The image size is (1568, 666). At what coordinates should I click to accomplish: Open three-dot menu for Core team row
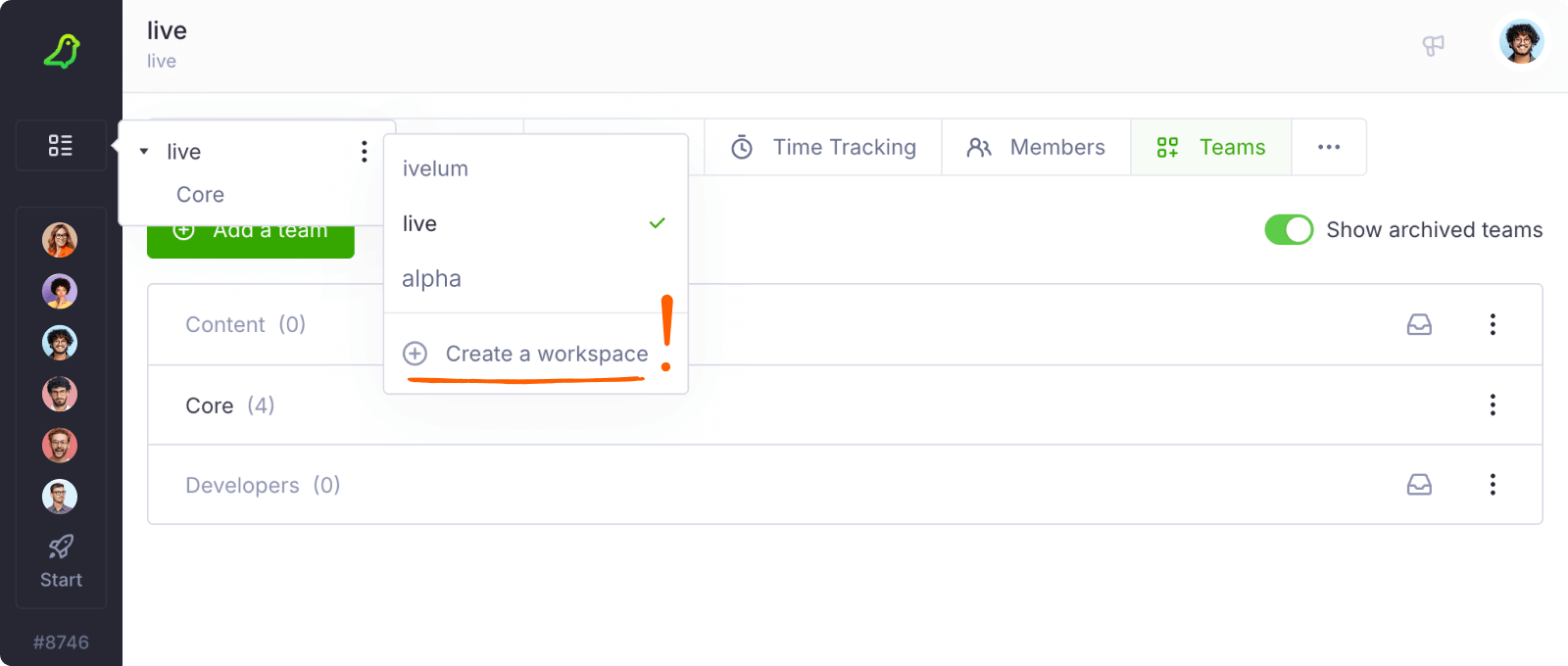click(x=1493, y=404)
